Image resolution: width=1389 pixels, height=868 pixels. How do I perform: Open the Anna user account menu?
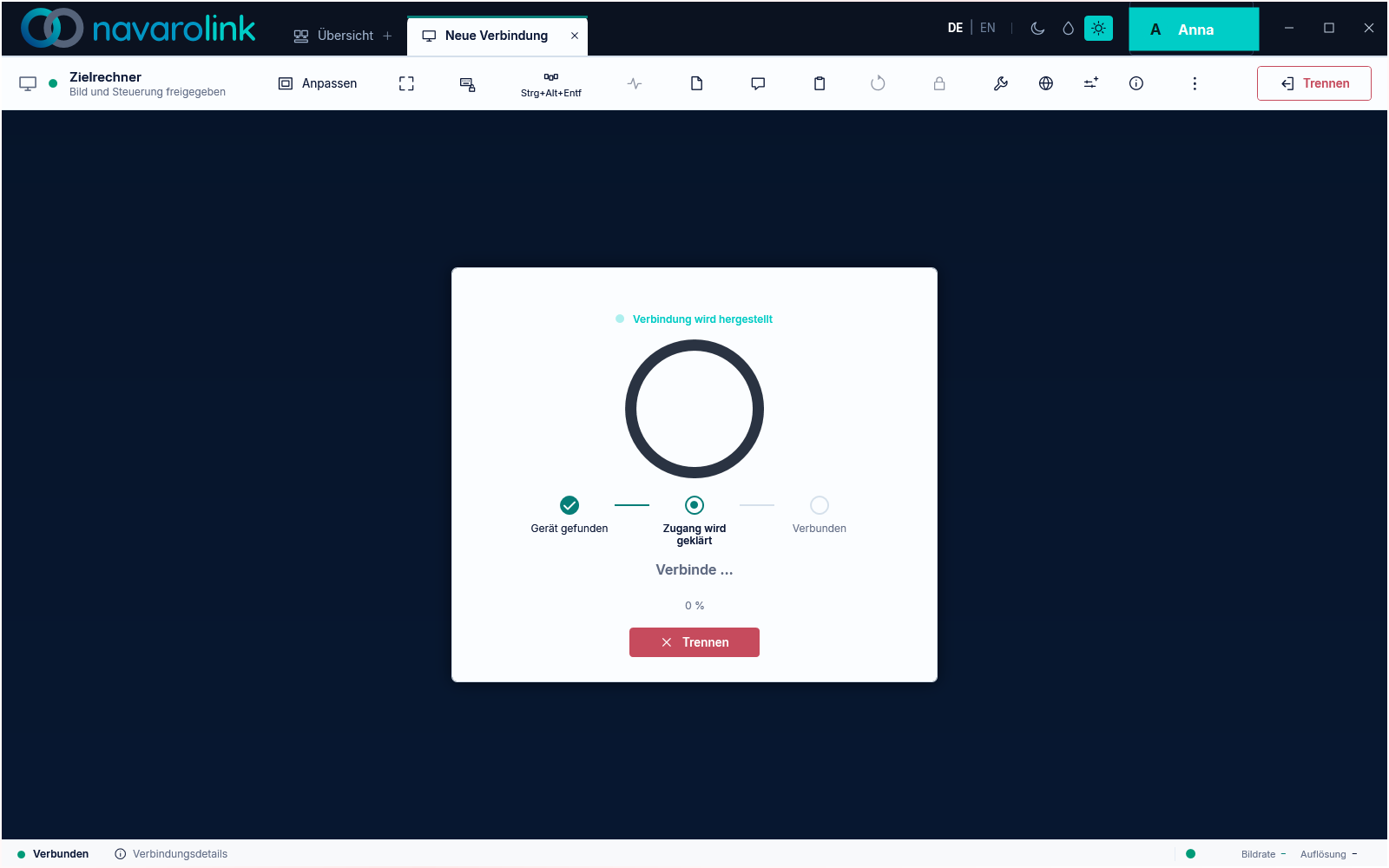click(1194, 30)
